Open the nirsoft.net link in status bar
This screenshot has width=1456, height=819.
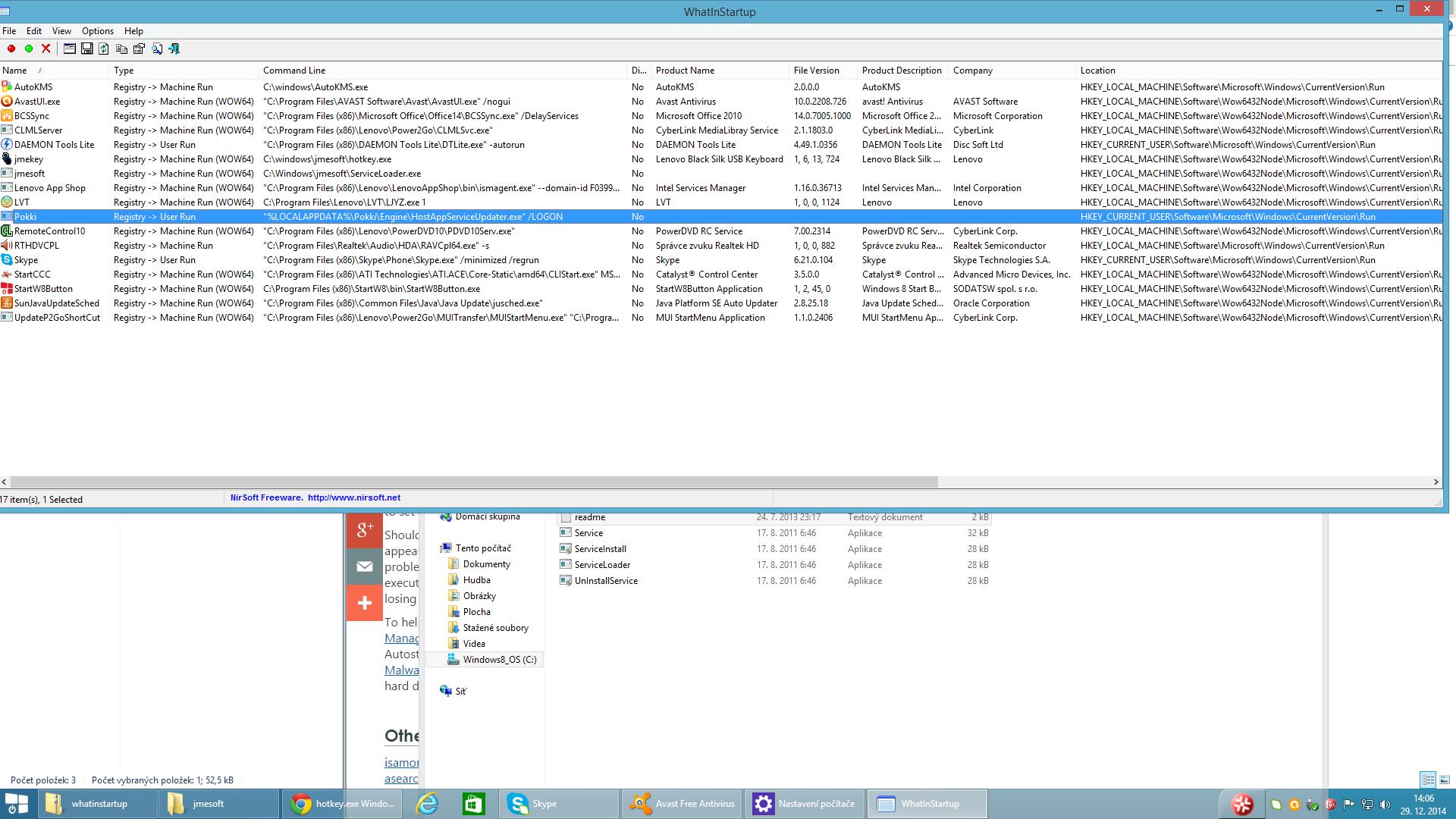[353, 497]
